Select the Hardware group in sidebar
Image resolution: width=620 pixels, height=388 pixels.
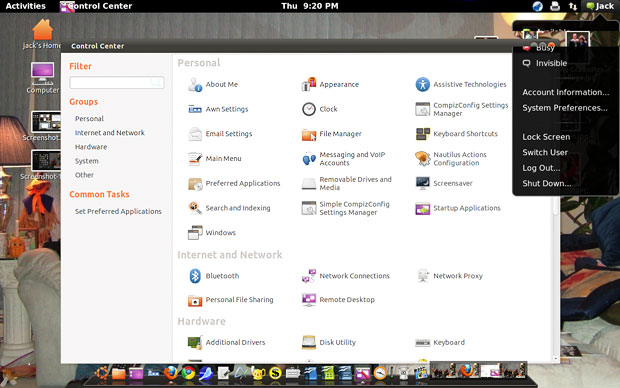[x=91, y=147]
